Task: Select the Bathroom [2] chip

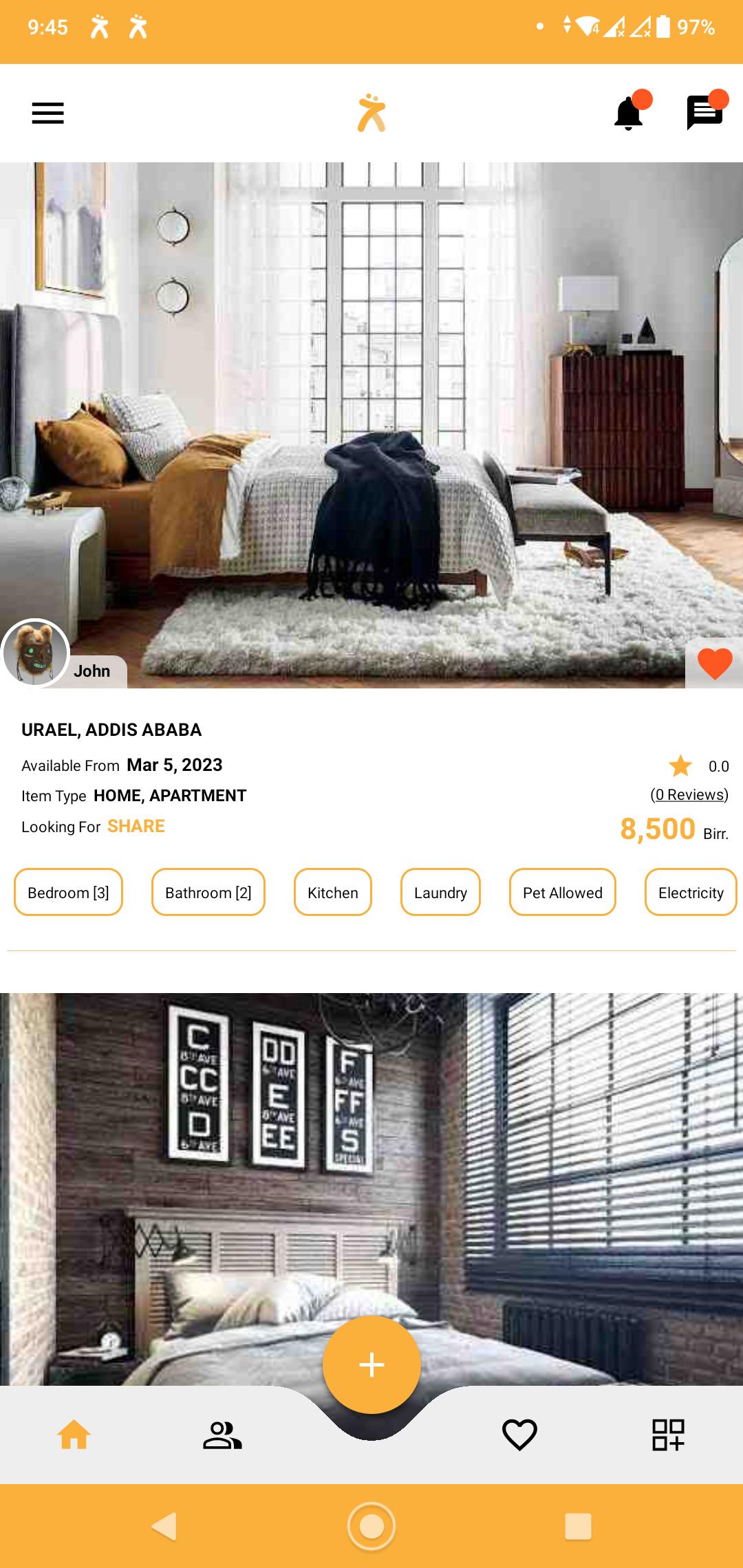Action: click(x=208, y=892)
